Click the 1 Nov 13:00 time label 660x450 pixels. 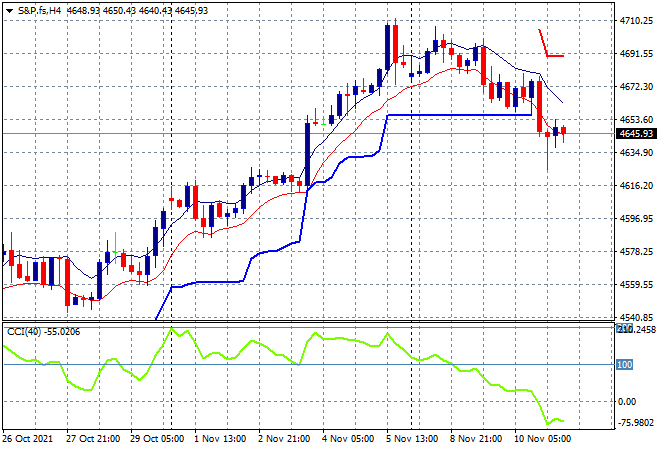(220, 439)
